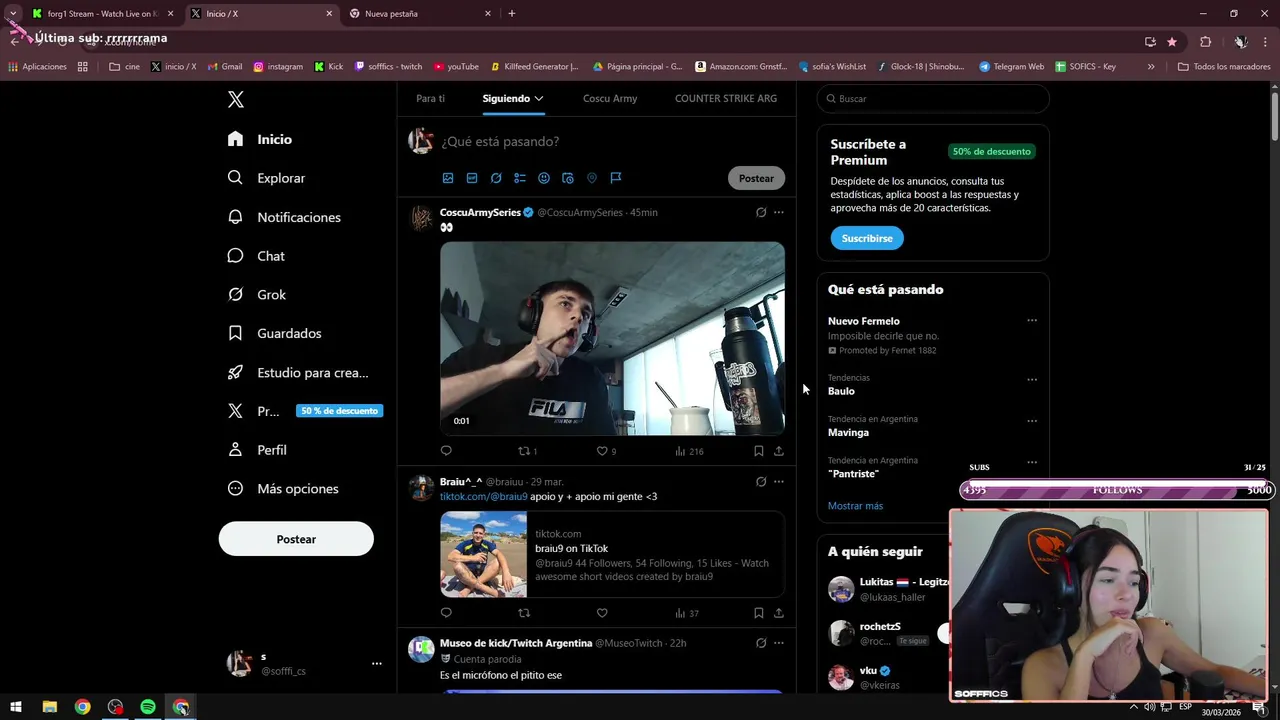Click Mostrar más under trends
The image size is (1280, 720).
(x=855, y=506)
